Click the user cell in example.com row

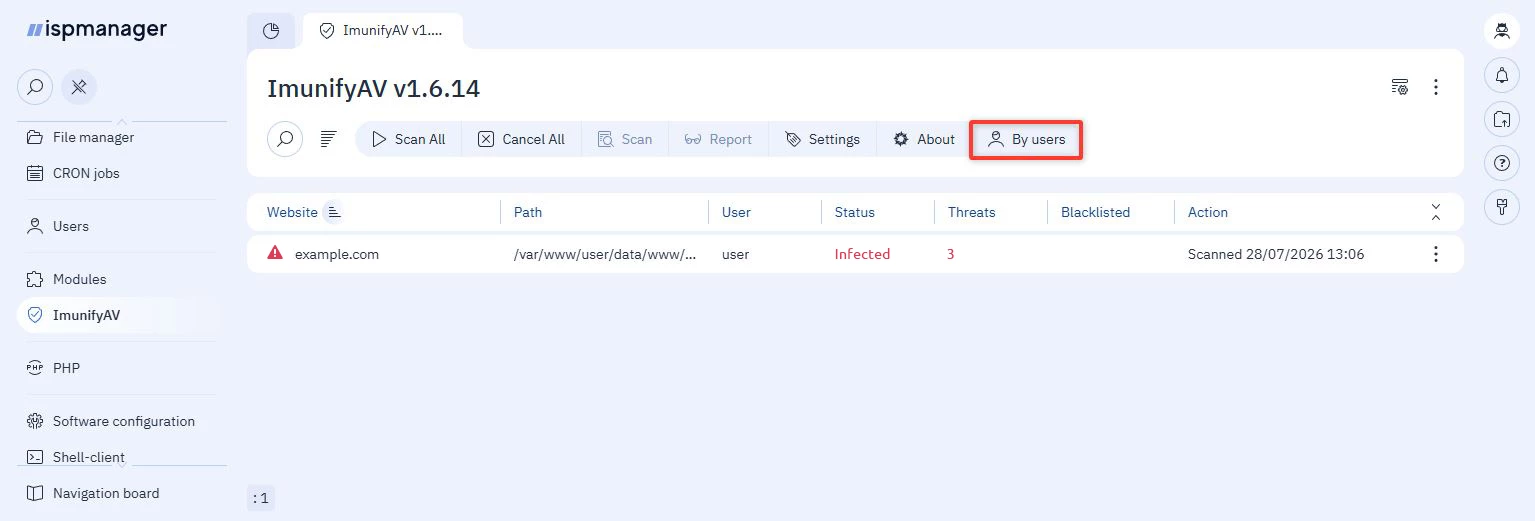tap(736, 254)
